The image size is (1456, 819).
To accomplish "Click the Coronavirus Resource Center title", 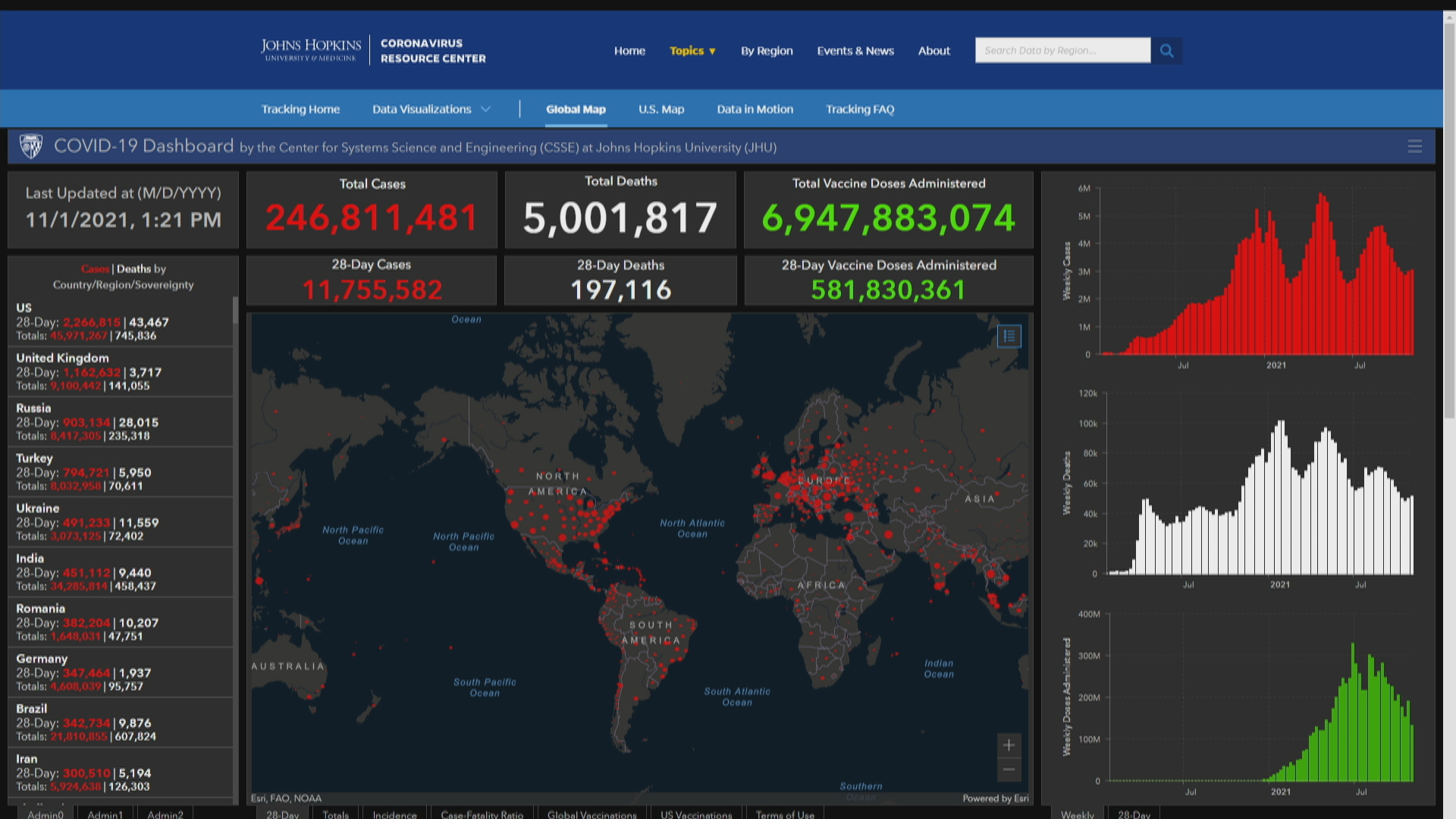I will click(433, 51).
